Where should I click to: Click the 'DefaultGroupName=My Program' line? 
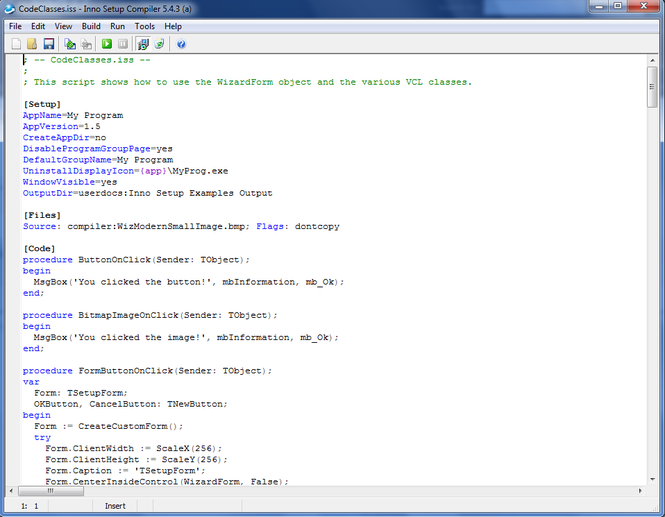coord(98,160)
